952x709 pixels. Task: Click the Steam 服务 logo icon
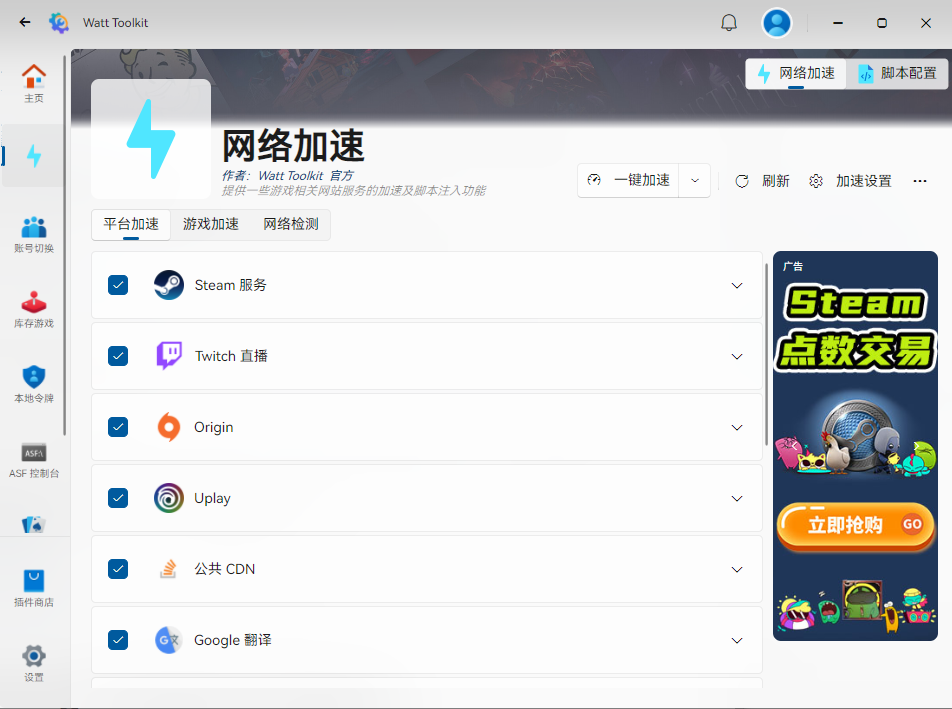pos(169,285)
